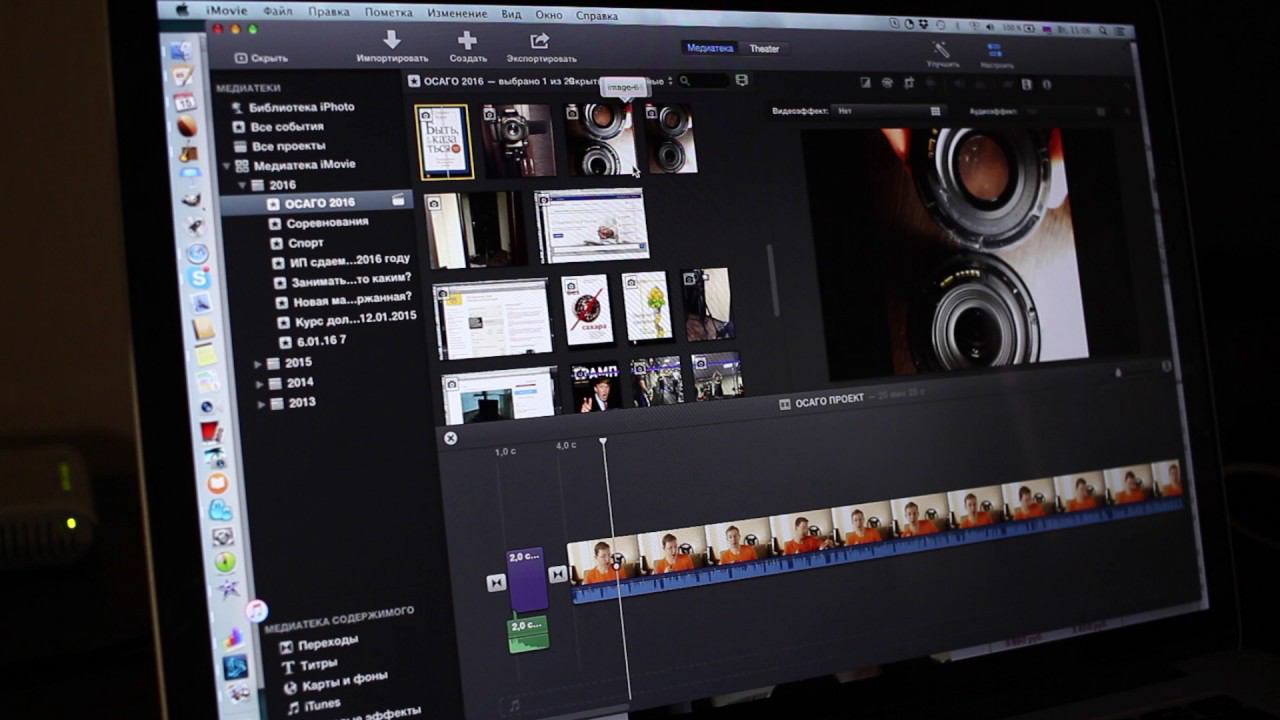Click the Импортировать (Import) arrow icon

coord(392,40)
